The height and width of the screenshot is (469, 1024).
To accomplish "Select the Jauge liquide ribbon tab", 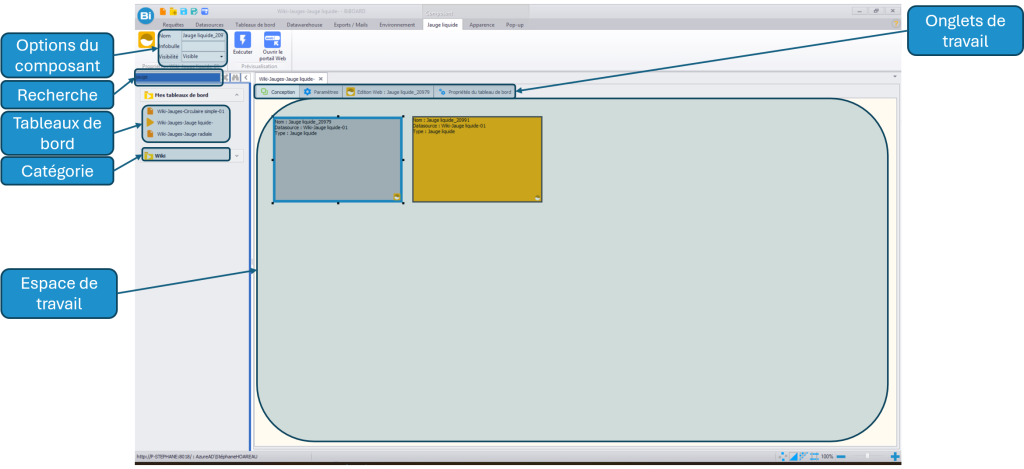I will [443, 25].
